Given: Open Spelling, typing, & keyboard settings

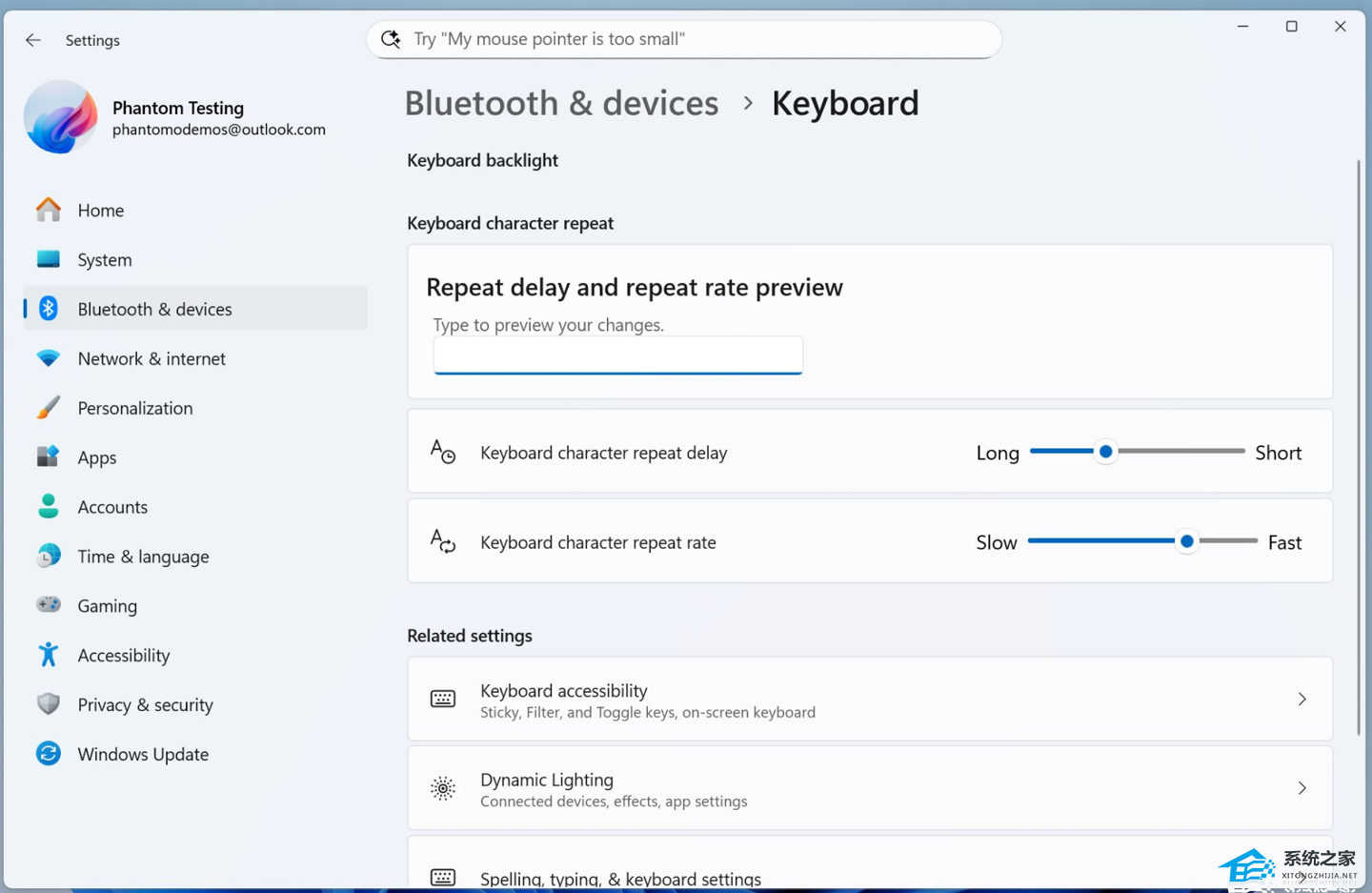Looking at the screenshot, I should 620,877.
